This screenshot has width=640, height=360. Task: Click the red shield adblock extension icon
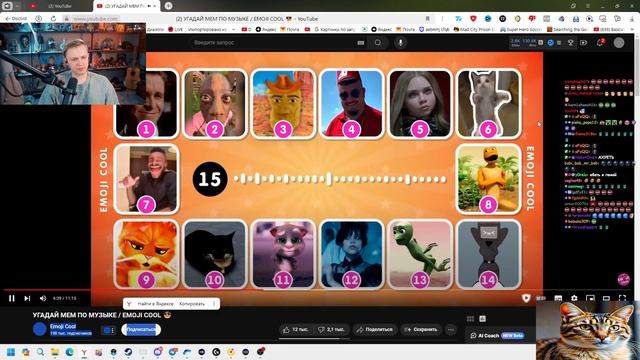click(x=473, y=19)
